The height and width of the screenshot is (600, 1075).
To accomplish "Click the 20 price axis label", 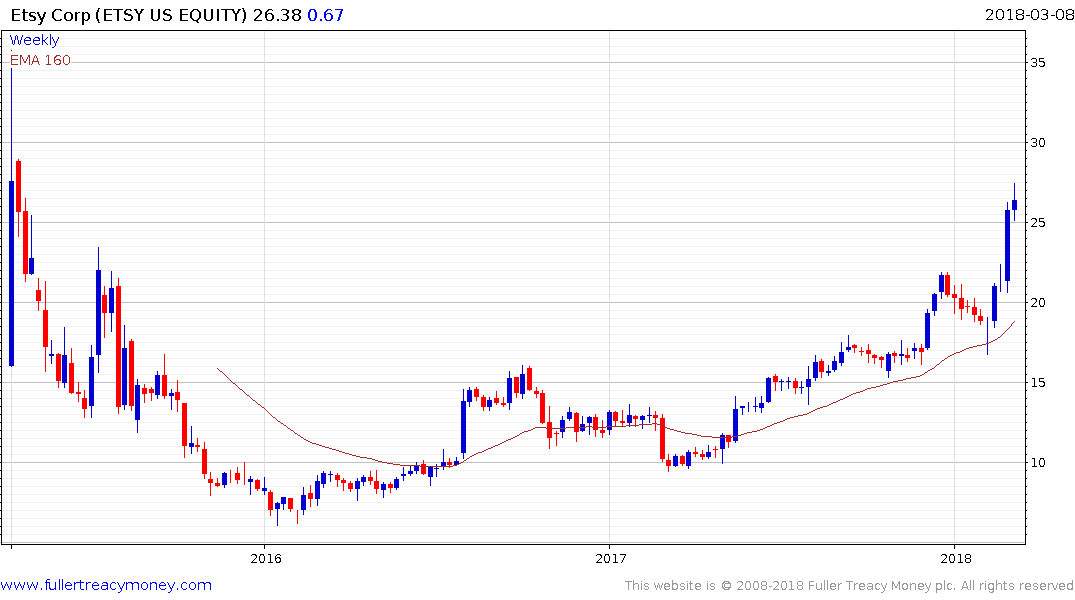I will click(1037, 302).
